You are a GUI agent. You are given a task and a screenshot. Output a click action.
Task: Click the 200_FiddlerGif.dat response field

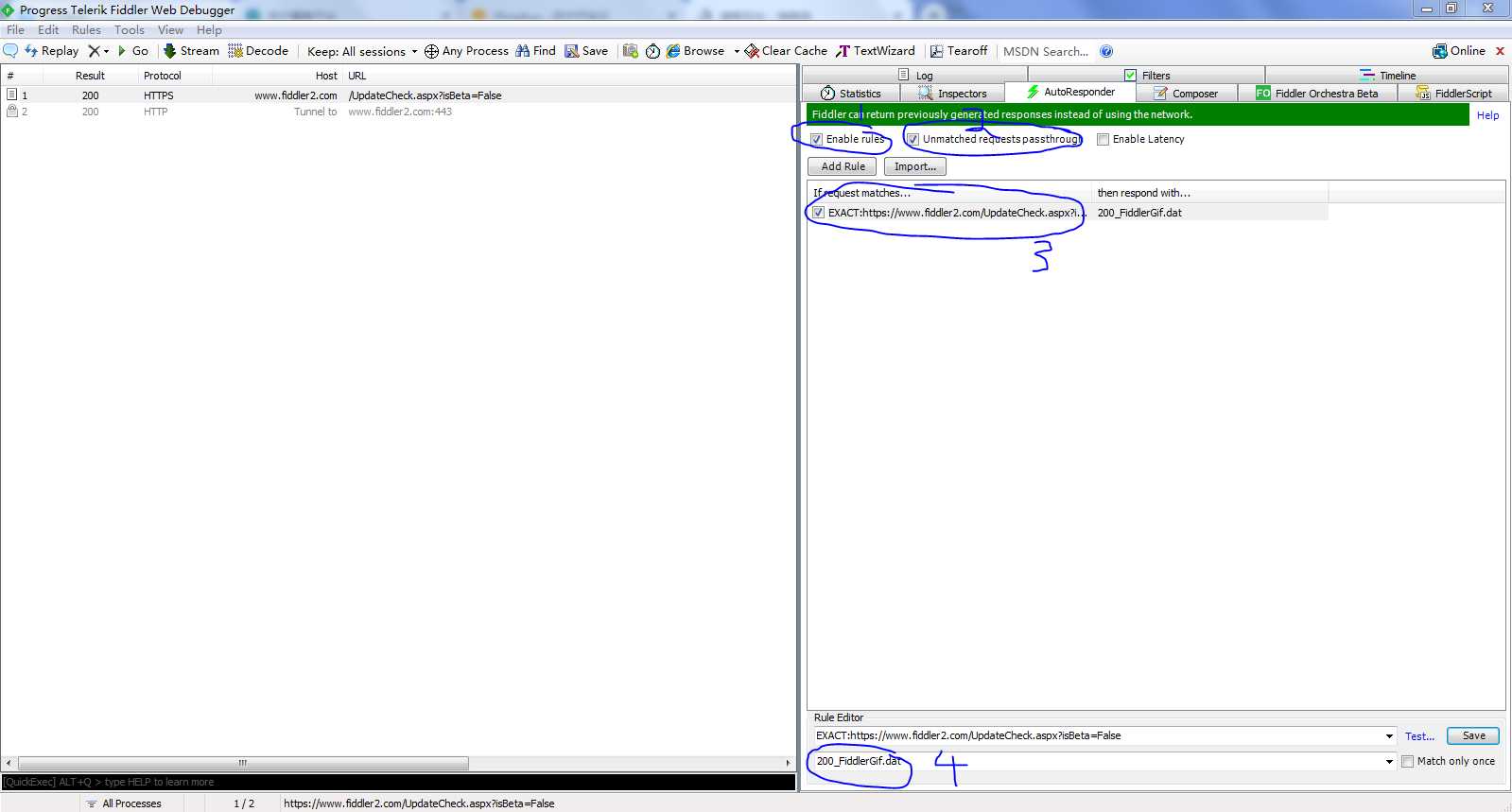(x=1096, y=761)
